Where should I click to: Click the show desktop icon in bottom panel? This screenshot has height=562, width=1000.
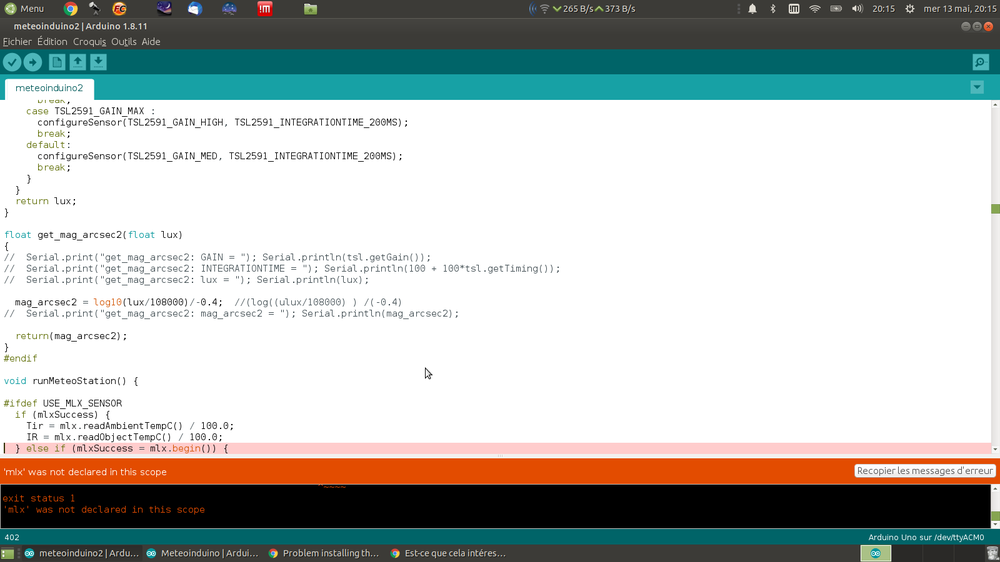click(x=8, y=553)
